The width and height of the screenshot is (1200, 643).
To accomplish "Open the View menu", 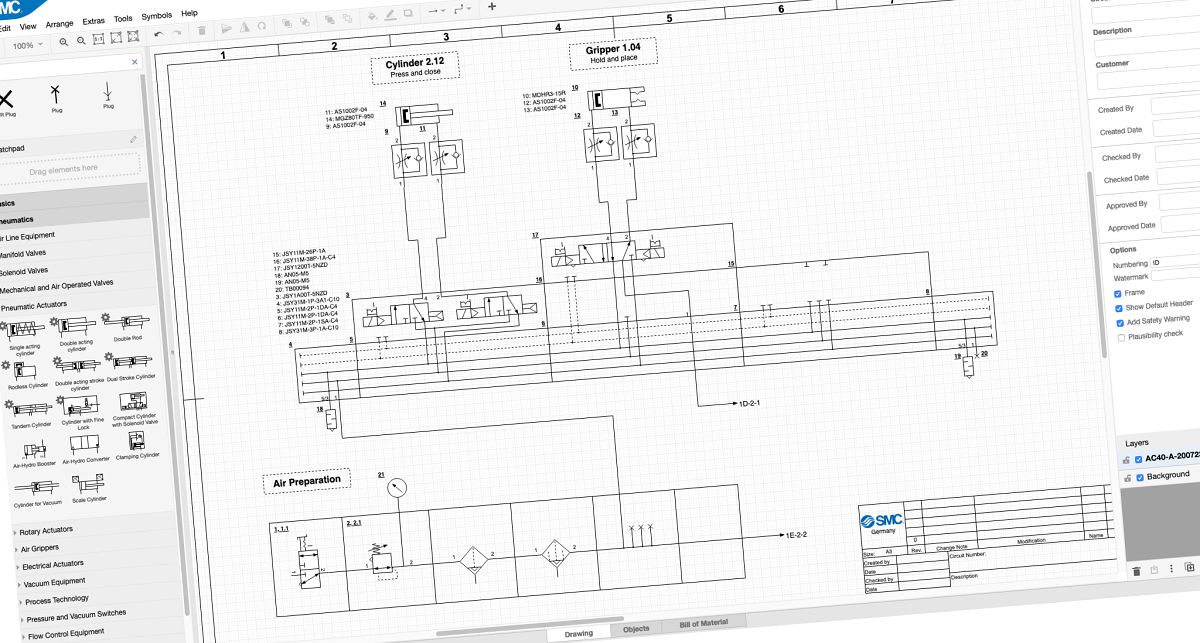I will point(28,26).
